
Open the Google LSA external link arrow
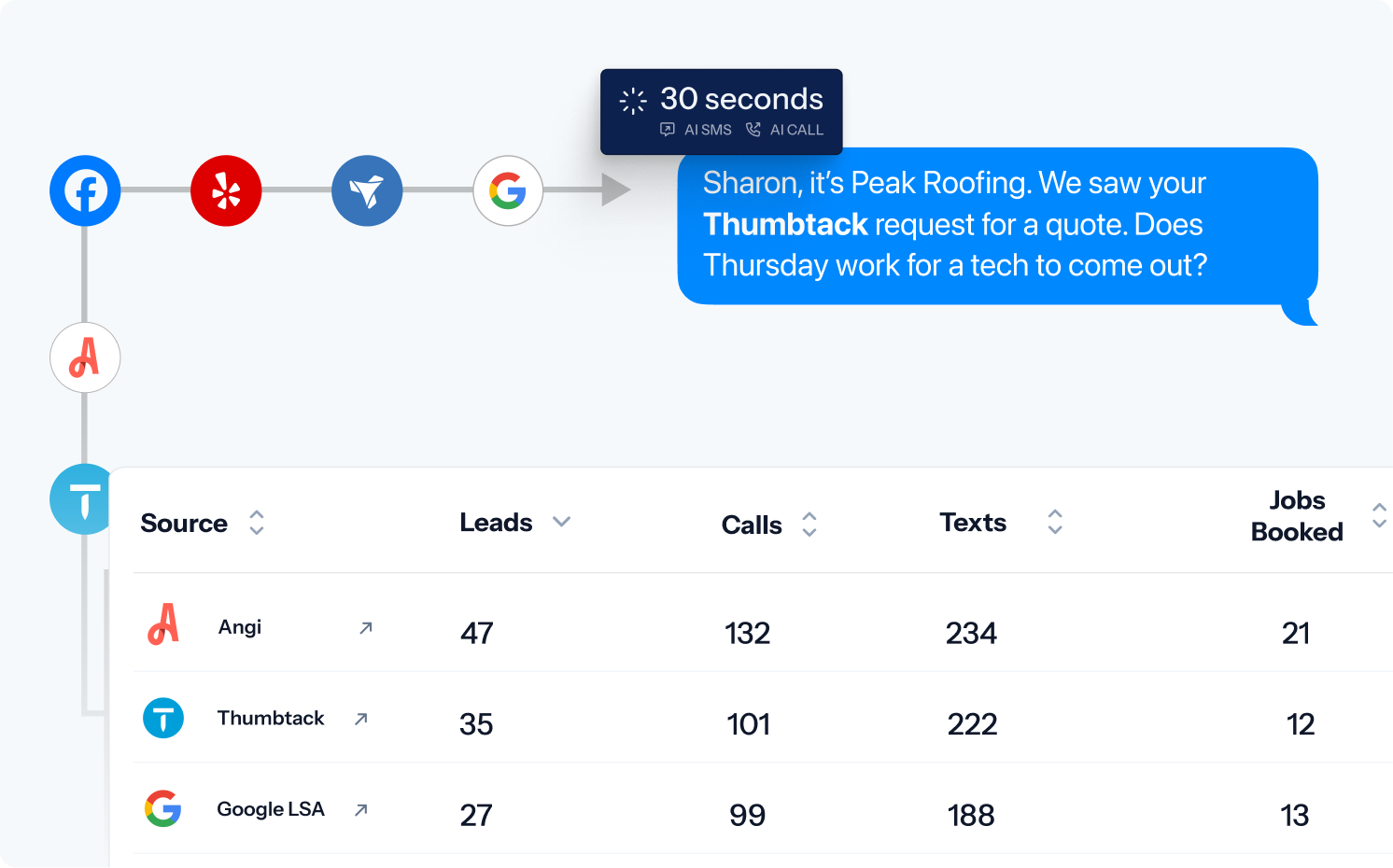point(361,810)
